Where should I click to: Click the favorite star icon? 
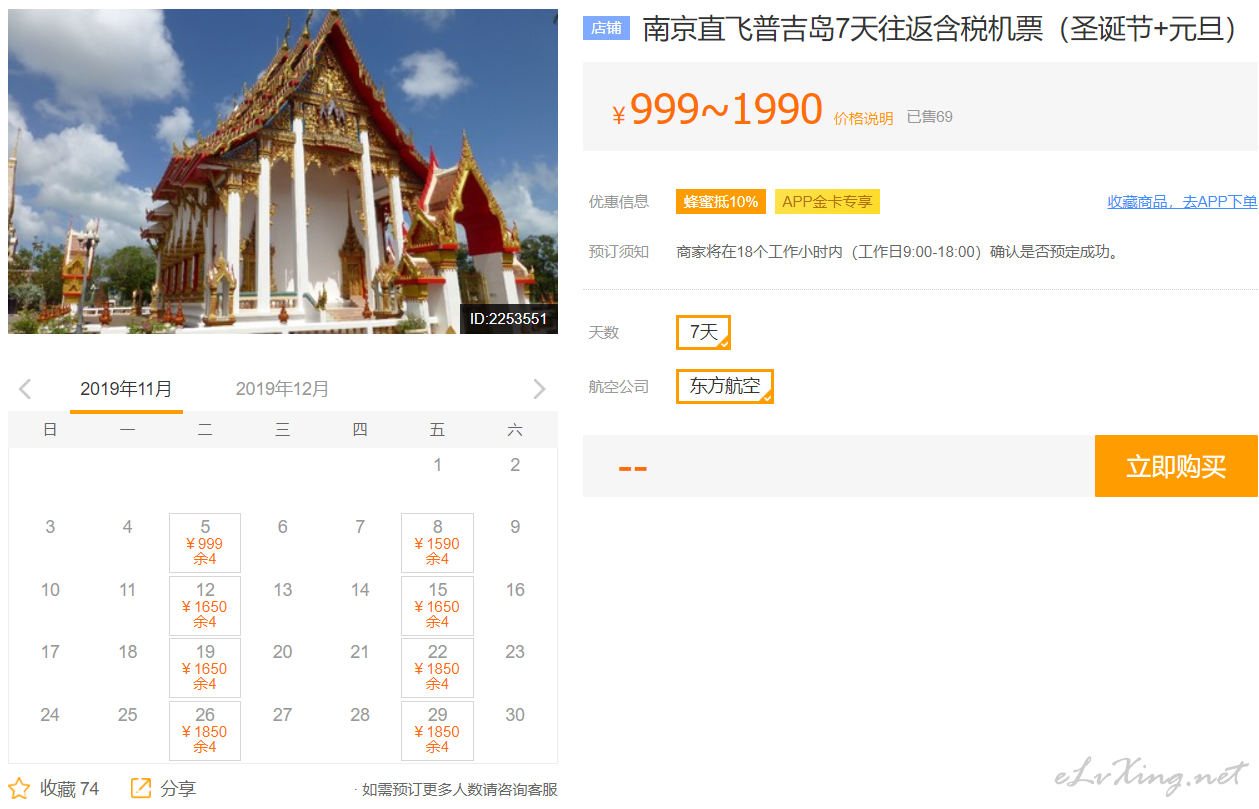pos(19,788)
